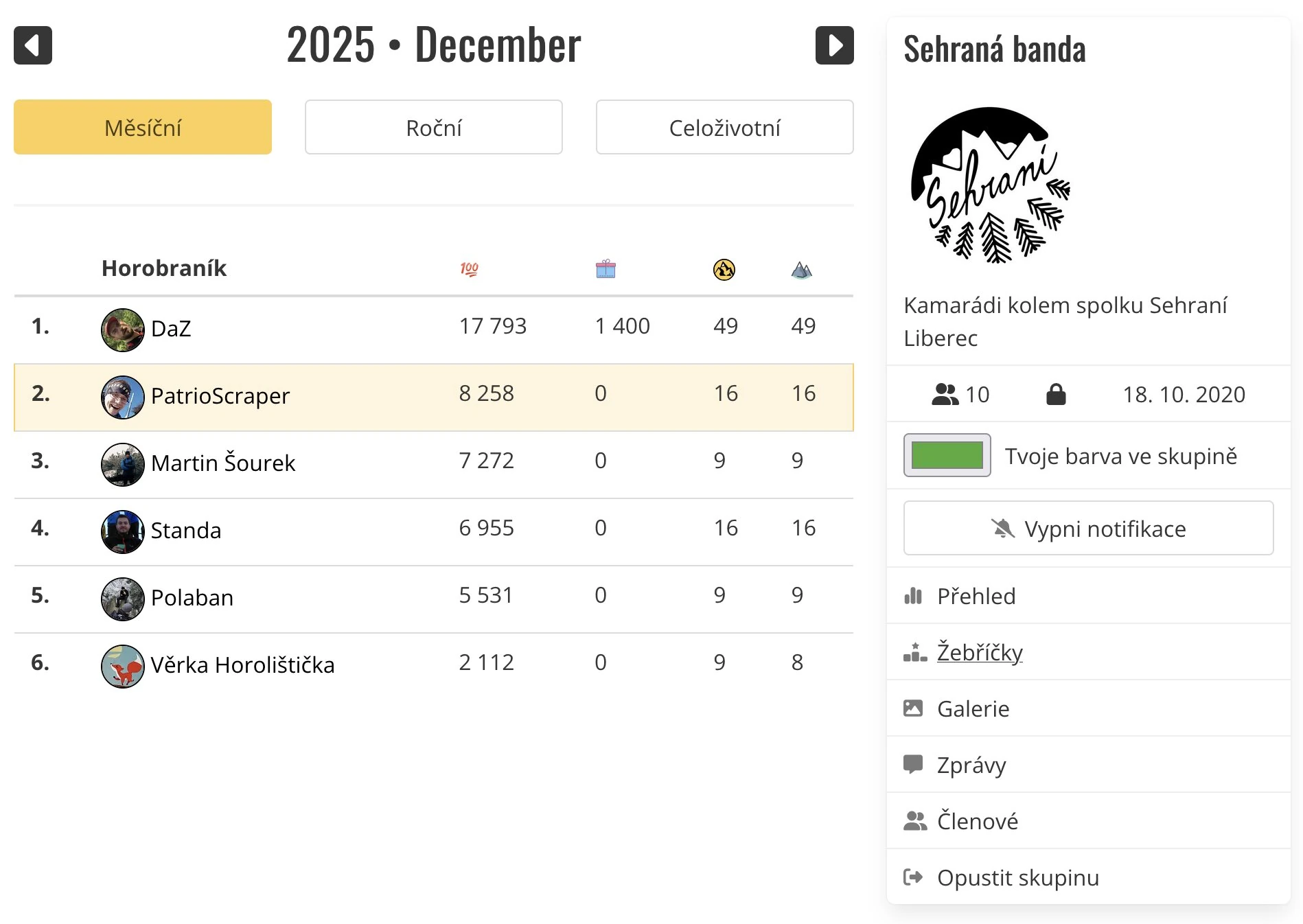Sort by the gift bonus column icon
Screen dimensions: 1303x924
(x=606, y=269)
